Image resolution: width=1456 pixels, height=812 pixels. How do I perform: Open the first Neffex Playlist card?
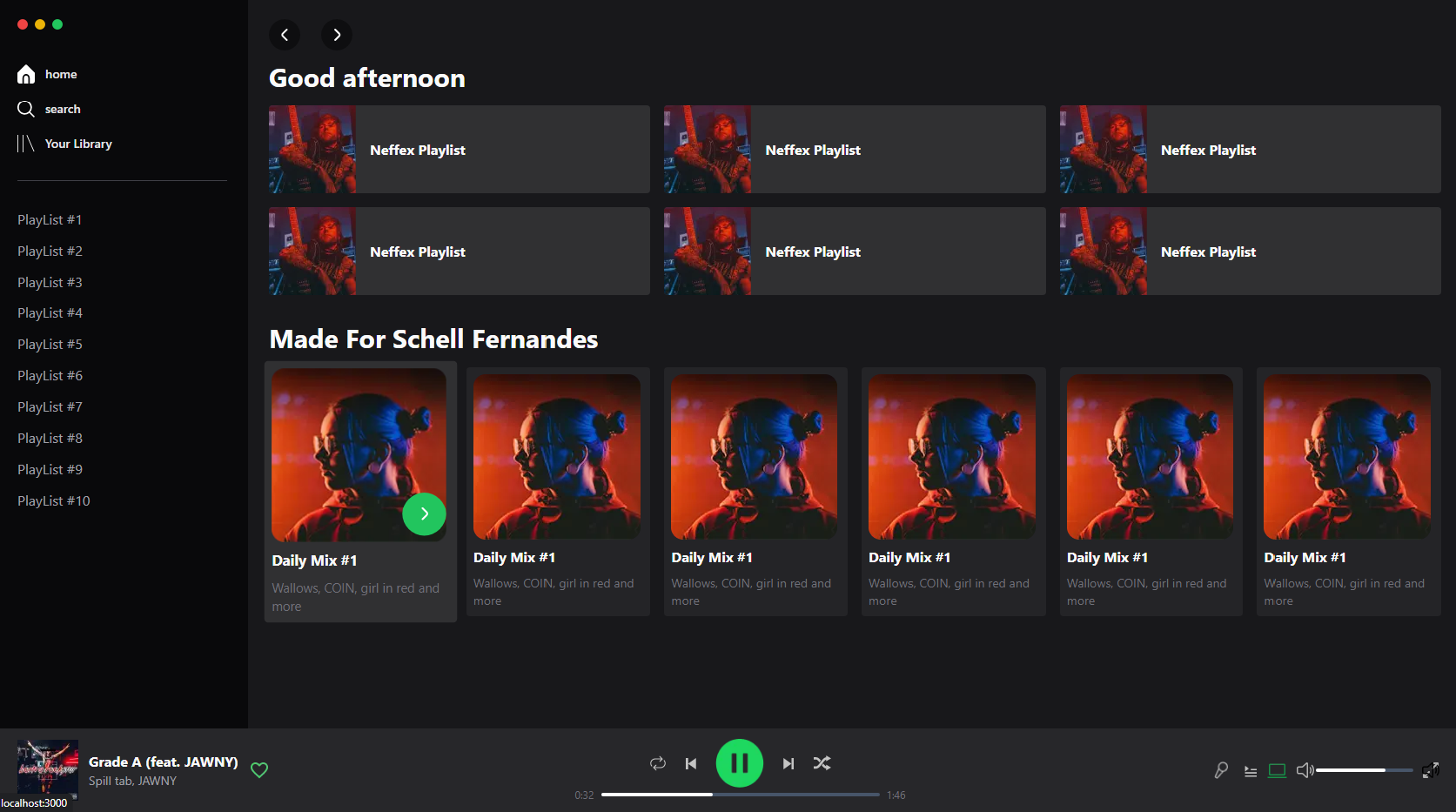tap(459, 149)
